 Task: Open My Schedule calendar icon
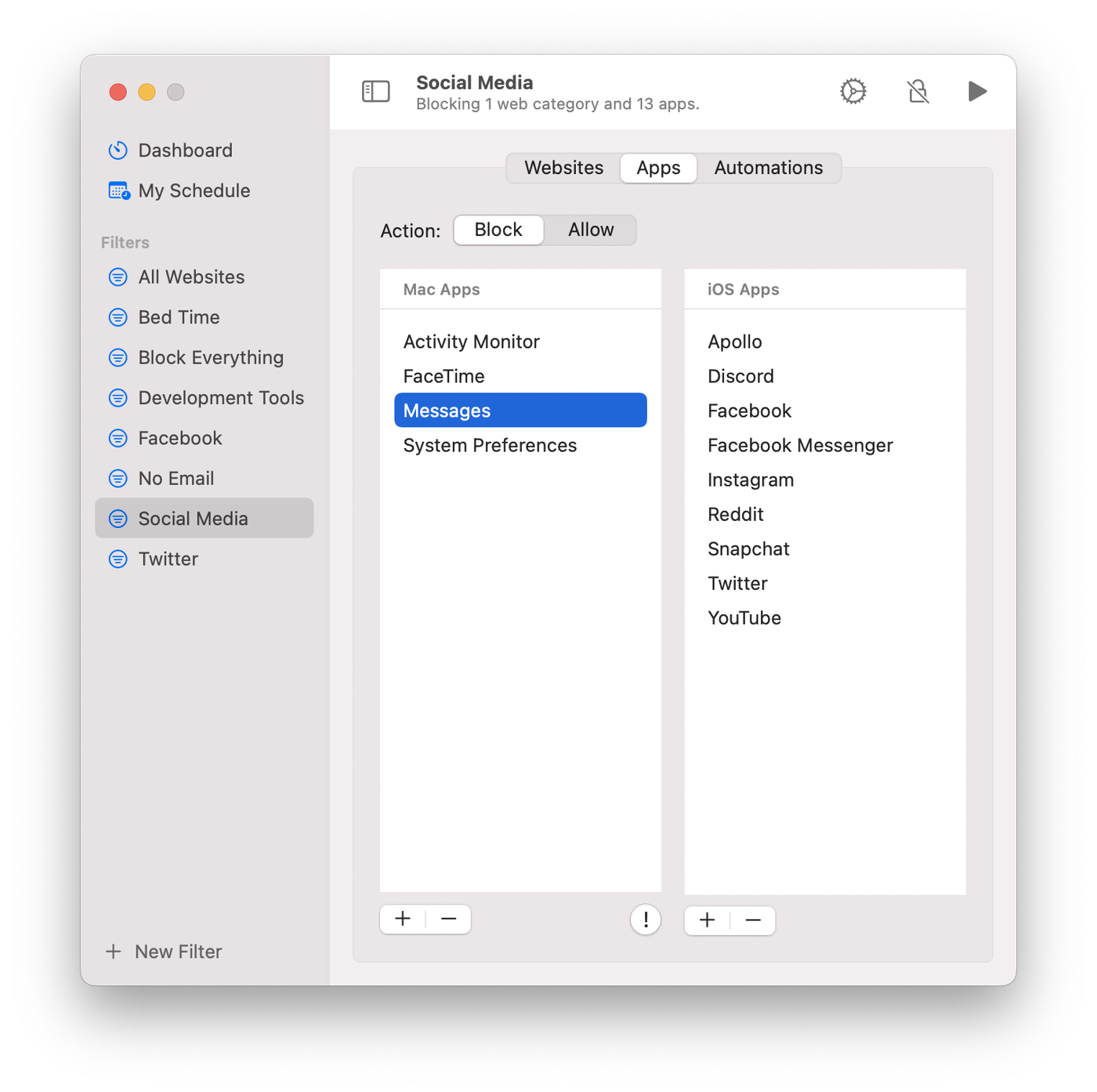click(119, 190)
